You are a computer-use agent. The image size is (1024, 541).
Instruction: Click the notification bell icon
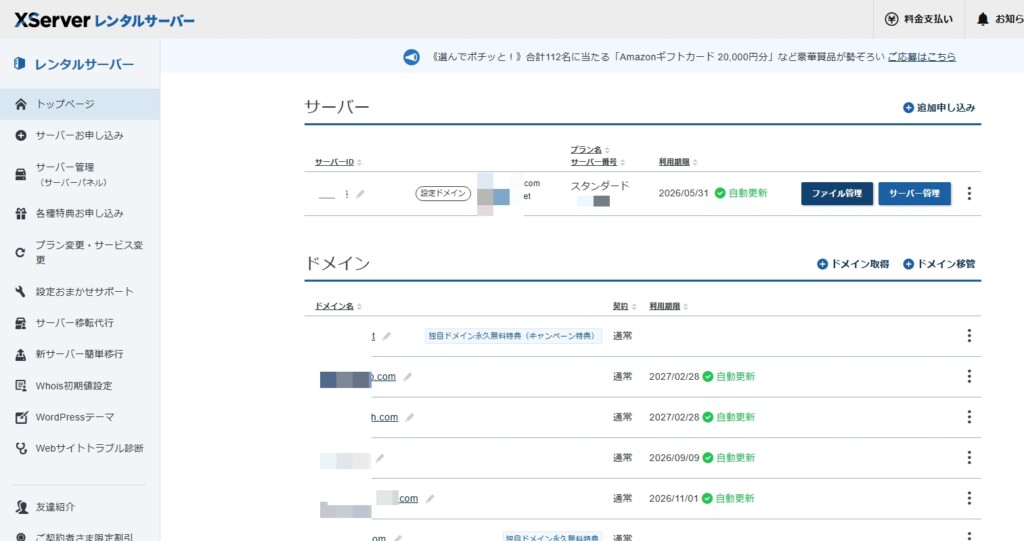982,19
